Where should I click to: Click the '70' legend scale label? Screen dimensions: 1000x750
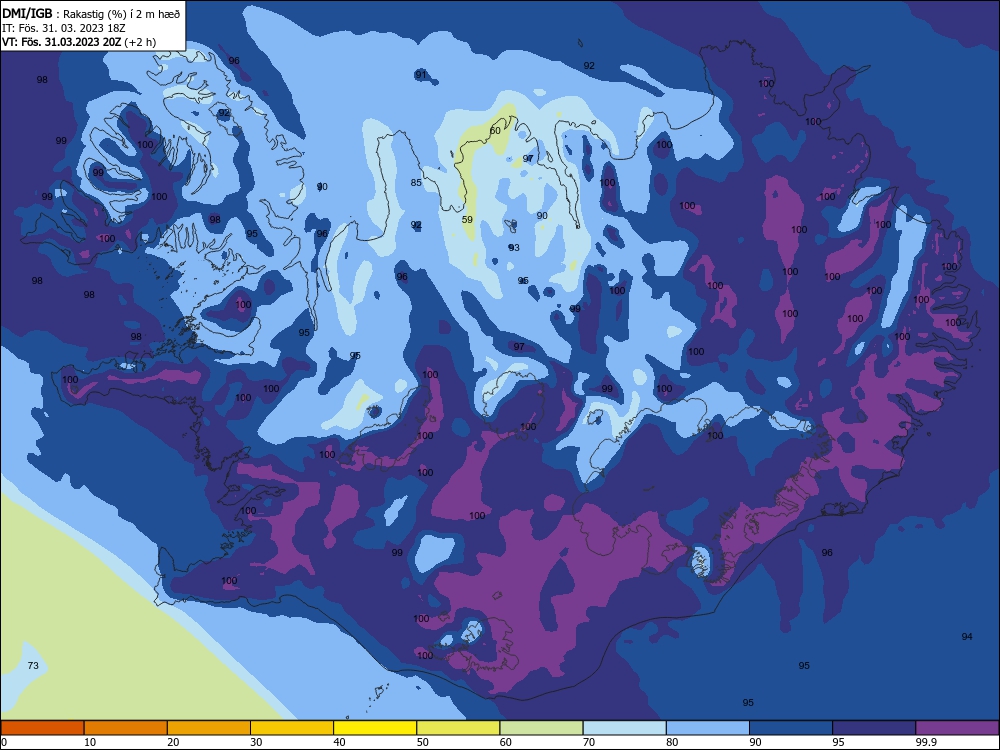589,742
